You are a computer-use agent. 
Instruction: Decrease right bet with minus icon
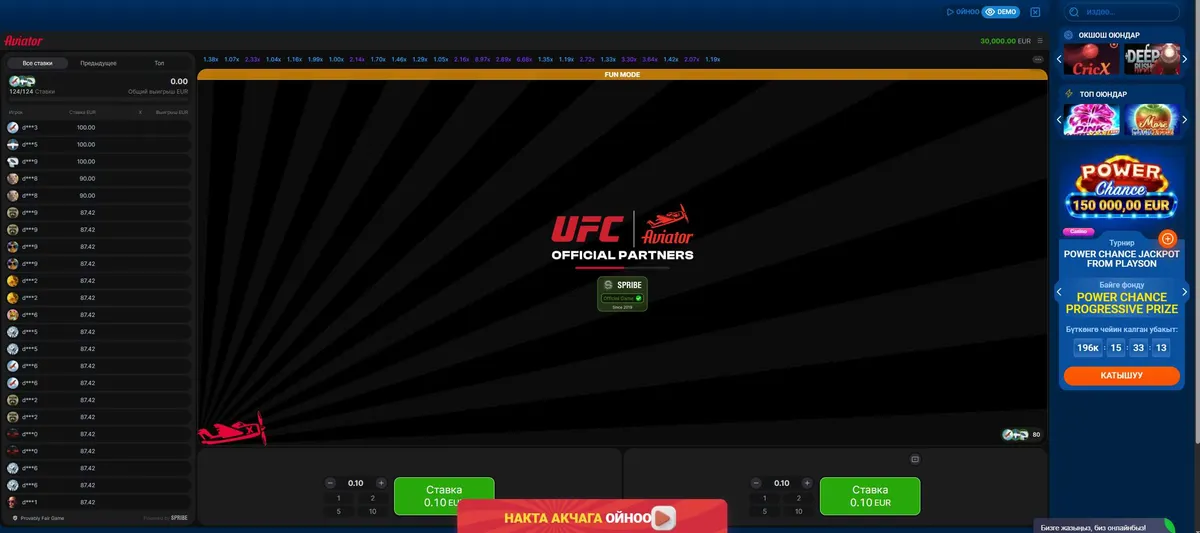756,483
